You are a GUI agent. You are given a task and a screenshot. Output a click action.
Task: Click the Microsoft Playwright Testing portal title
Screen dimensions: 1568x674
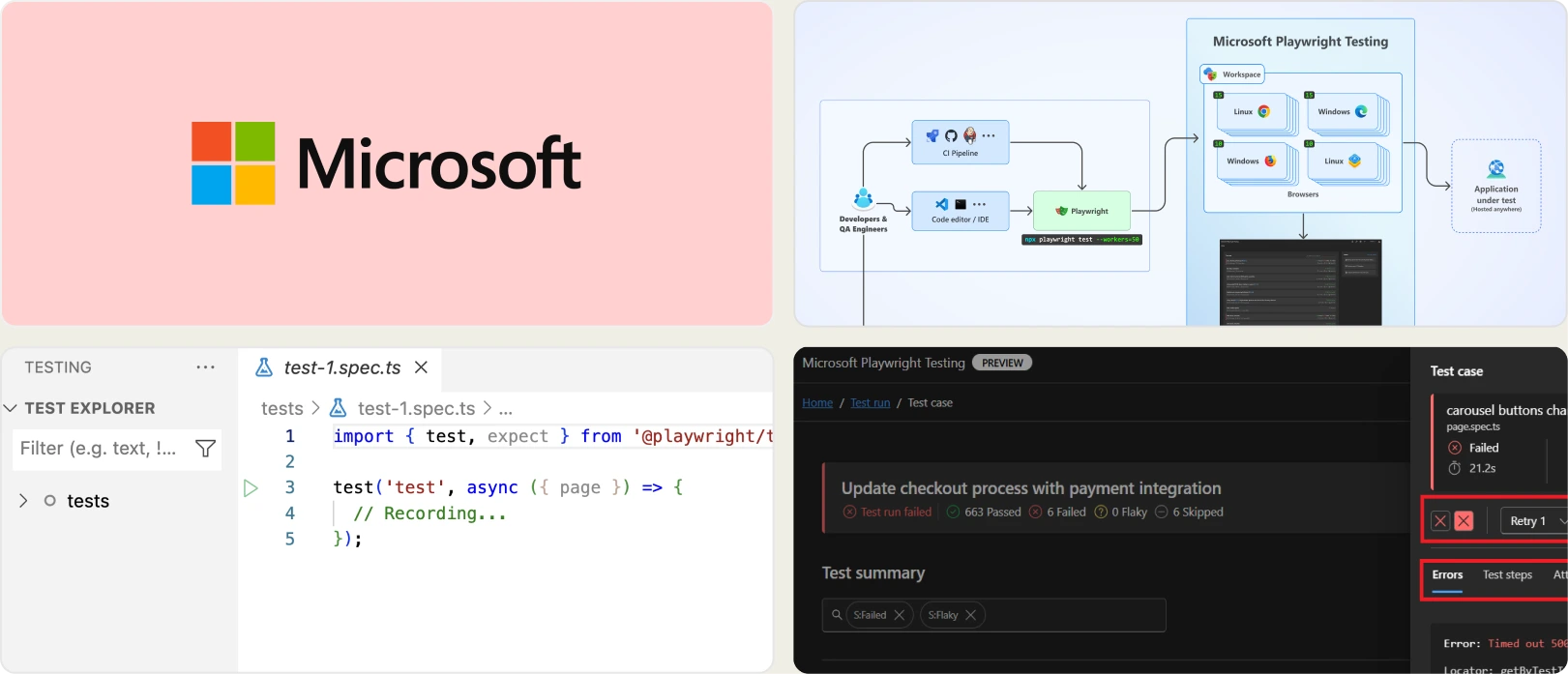(x=883, y=363)
